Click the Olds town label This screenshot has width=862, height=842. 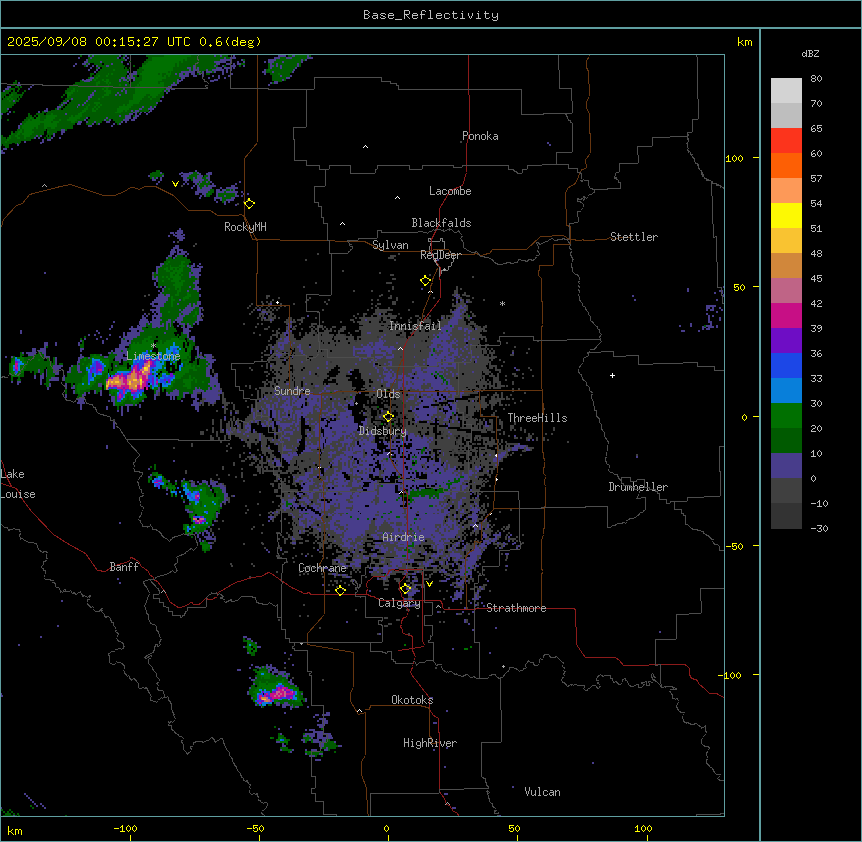point(388,394)
